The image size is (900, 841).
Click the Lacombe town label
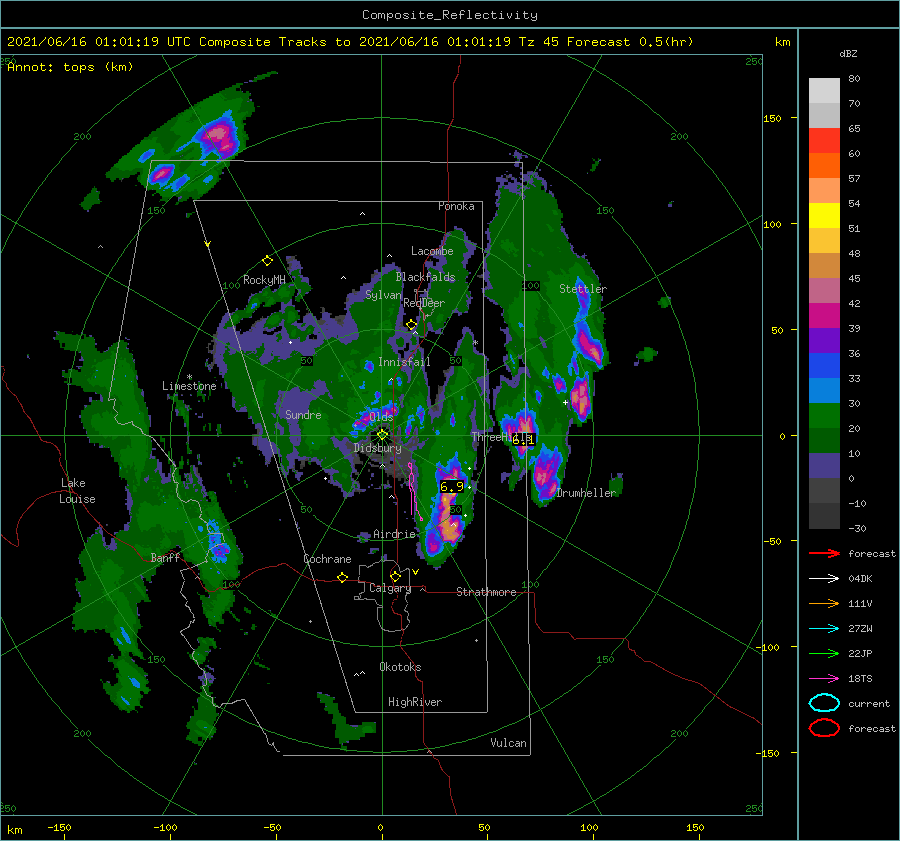[432, 251]
